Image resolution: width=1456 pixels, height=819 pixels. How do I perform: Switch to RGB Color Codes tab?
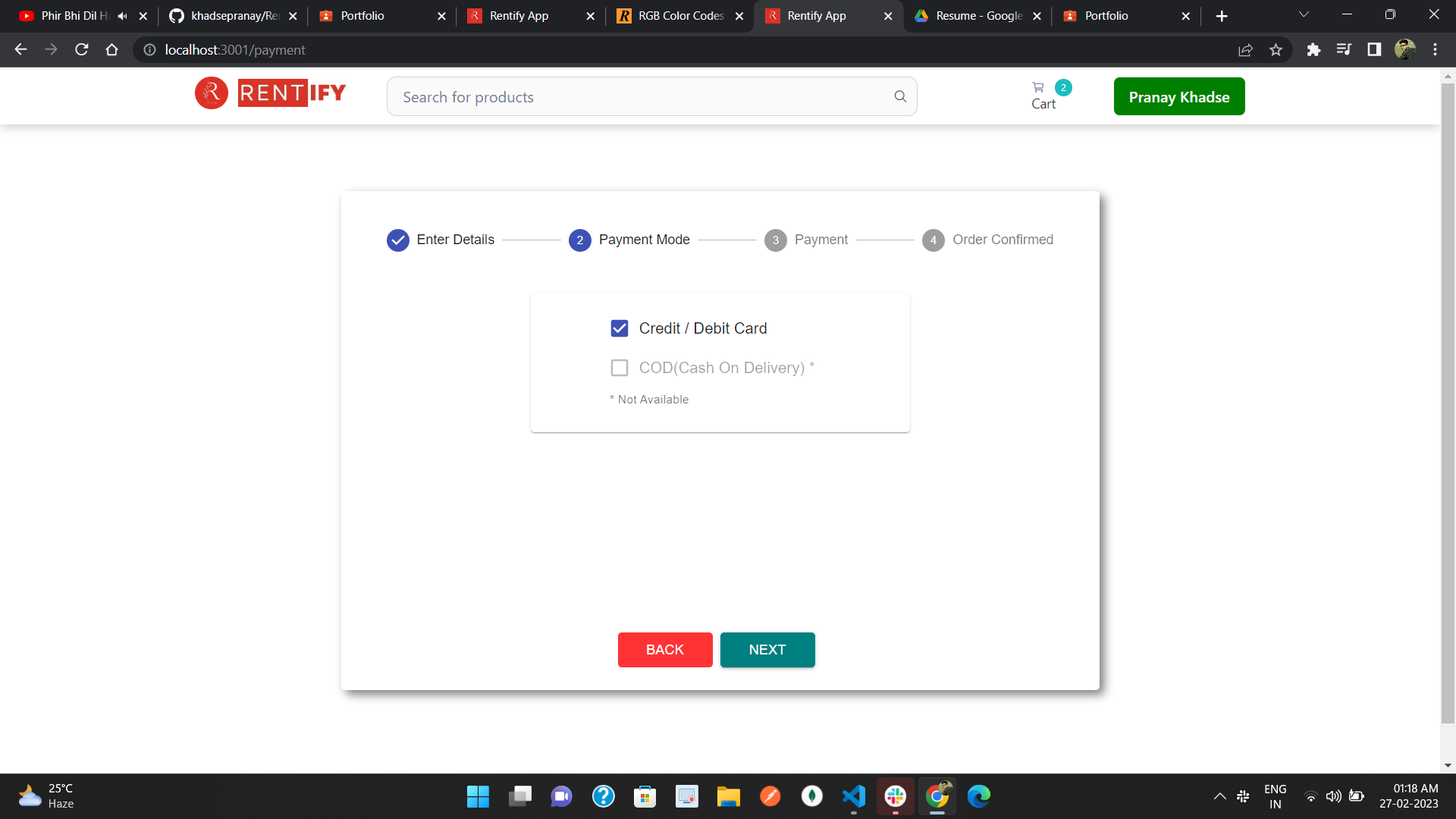point(679,16)
